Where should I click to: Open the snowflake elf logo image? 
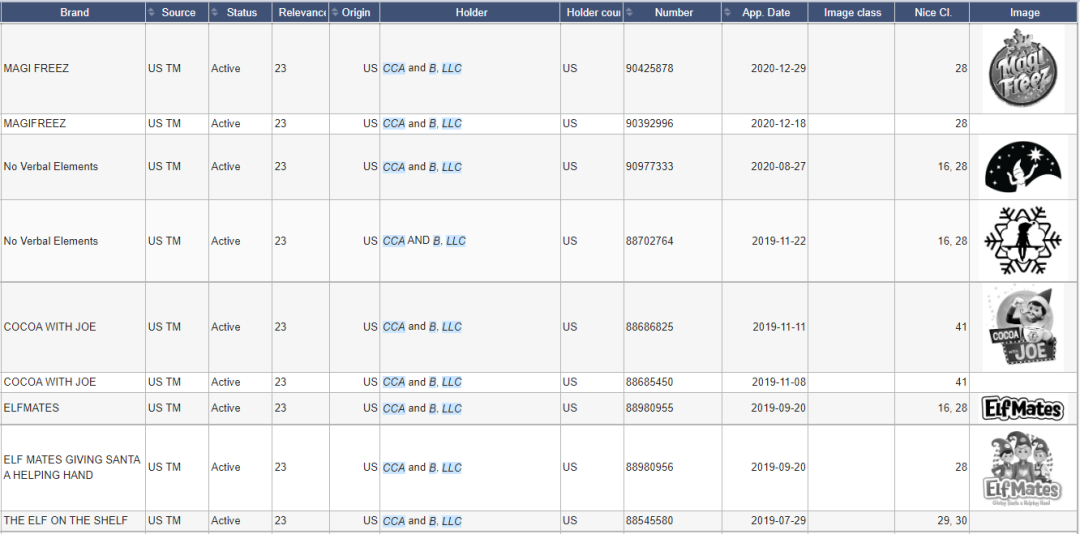pos(1022,241)
